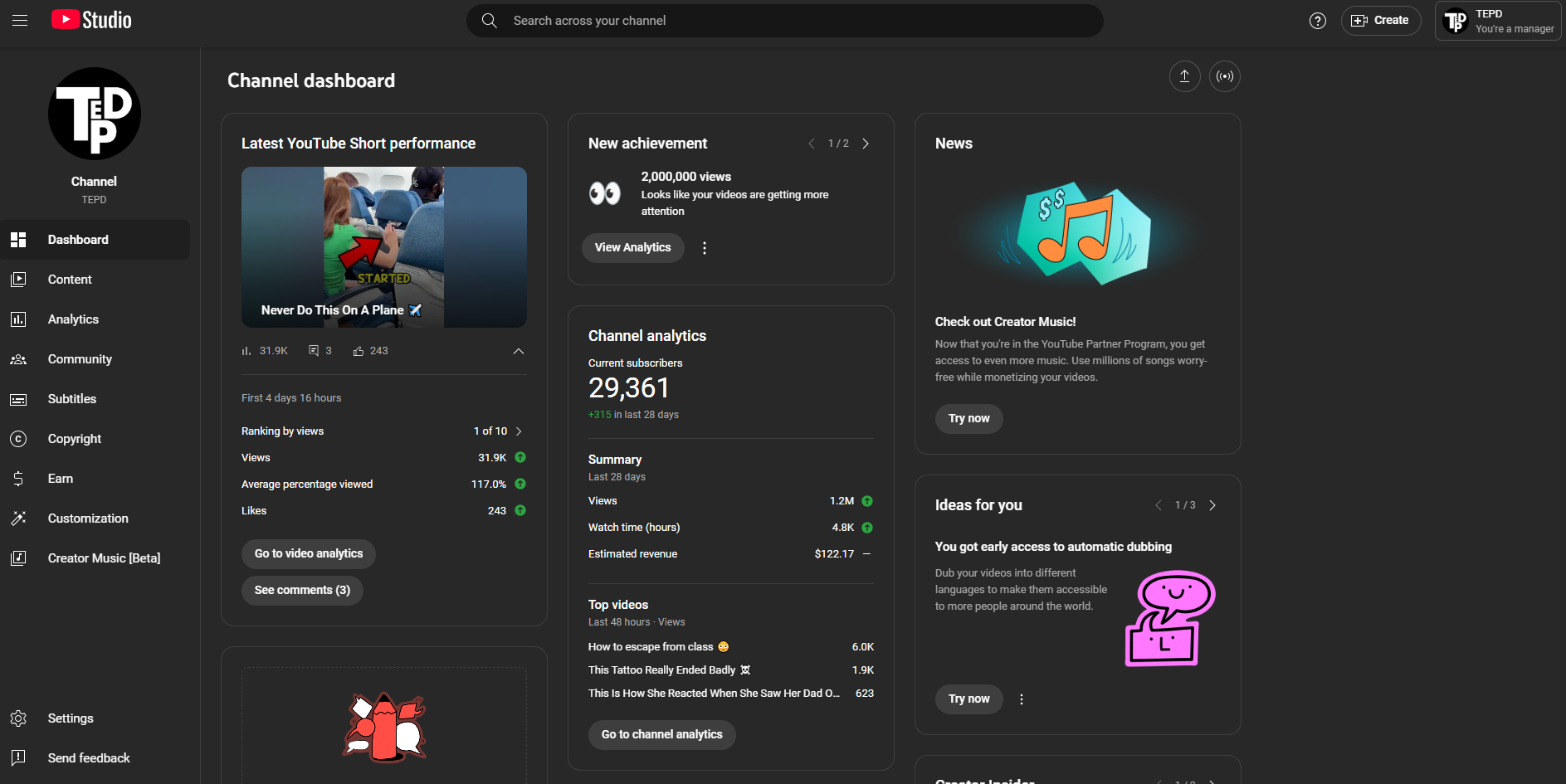Click the Dashboard grid icon
The width and height of the screenshot is (1566, 784).
[x=18, y=240]
